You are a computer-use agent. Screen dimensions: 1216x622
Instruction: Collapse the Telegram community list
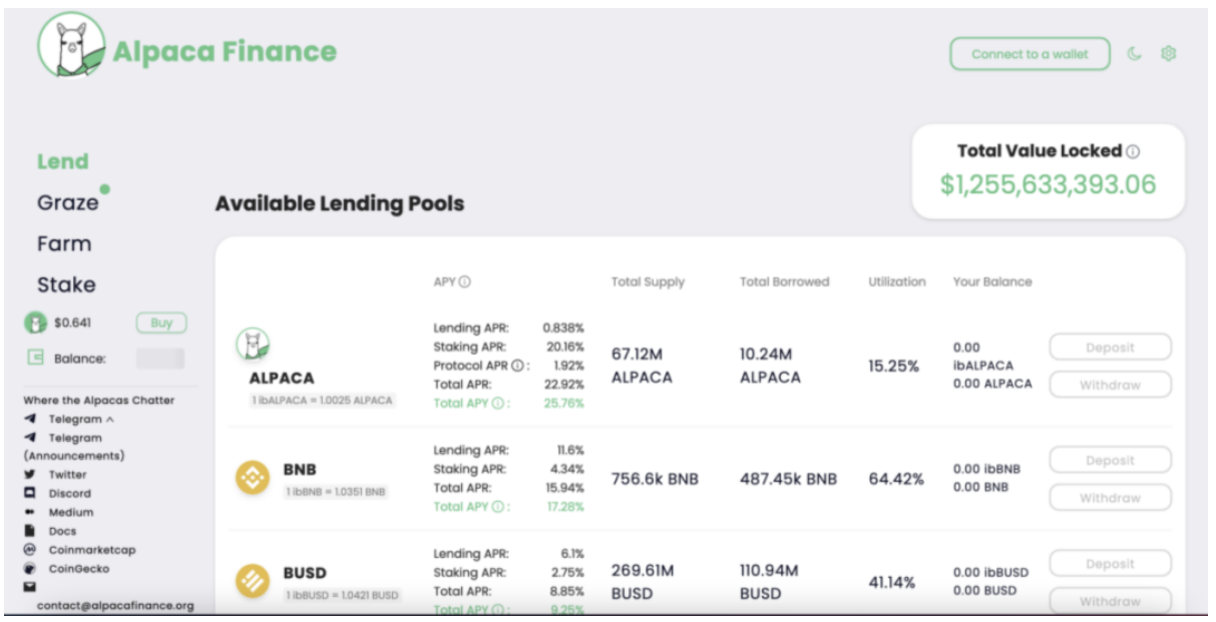pos(110,419)
